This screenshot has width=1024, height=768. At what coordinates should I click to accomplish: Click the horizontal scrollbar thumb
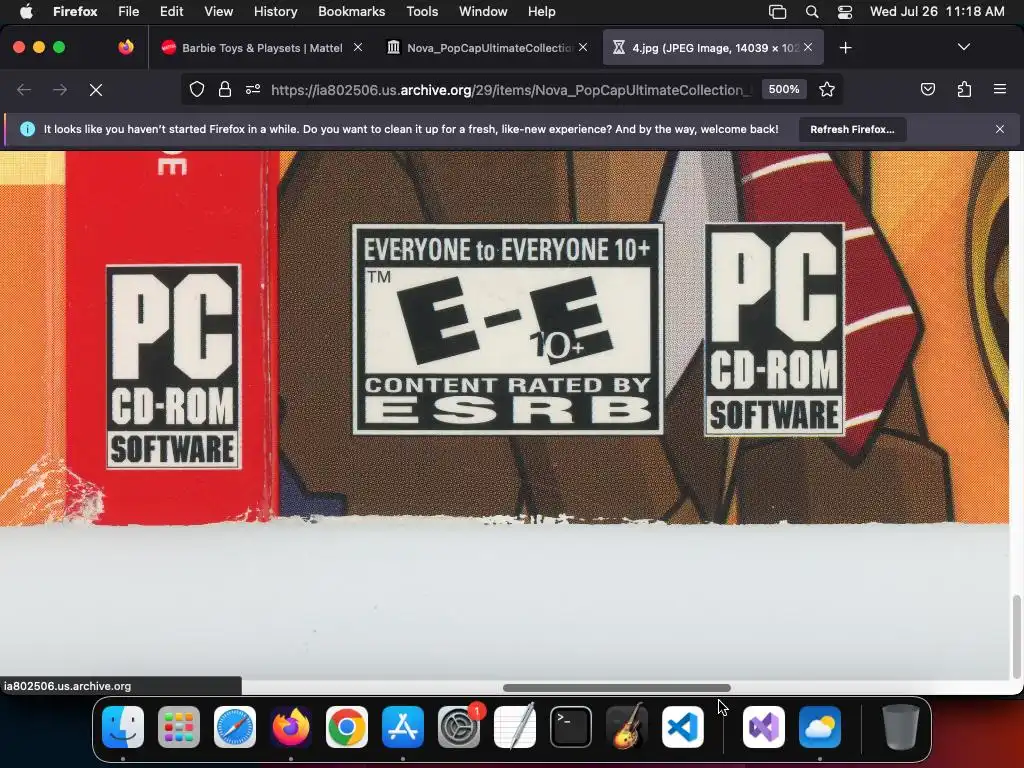tap(616, 688)
